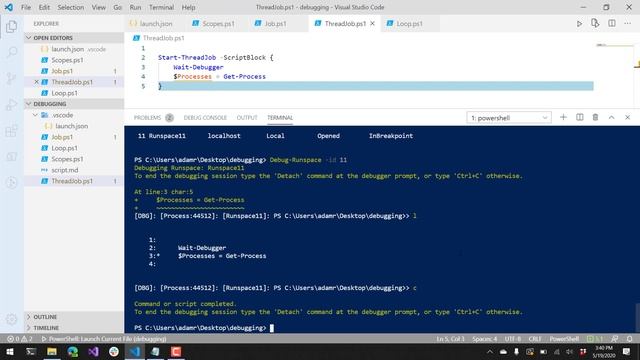Open the Selection menu
640x360 pixels.
pyautogui.click(x=71, y=7)
